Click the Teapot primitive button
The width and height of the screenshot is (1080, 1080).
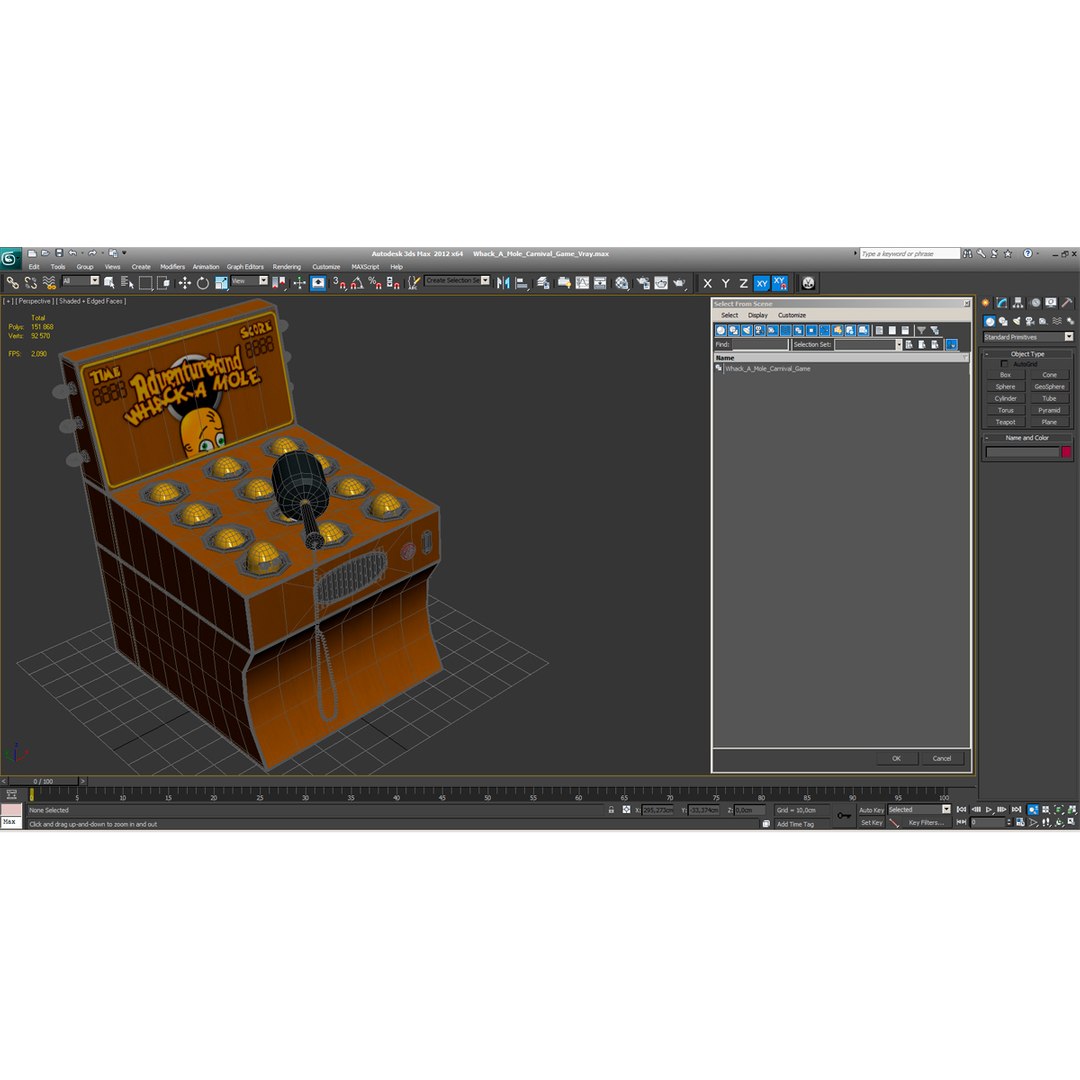pyautogui.click(x=1005, y=422)
